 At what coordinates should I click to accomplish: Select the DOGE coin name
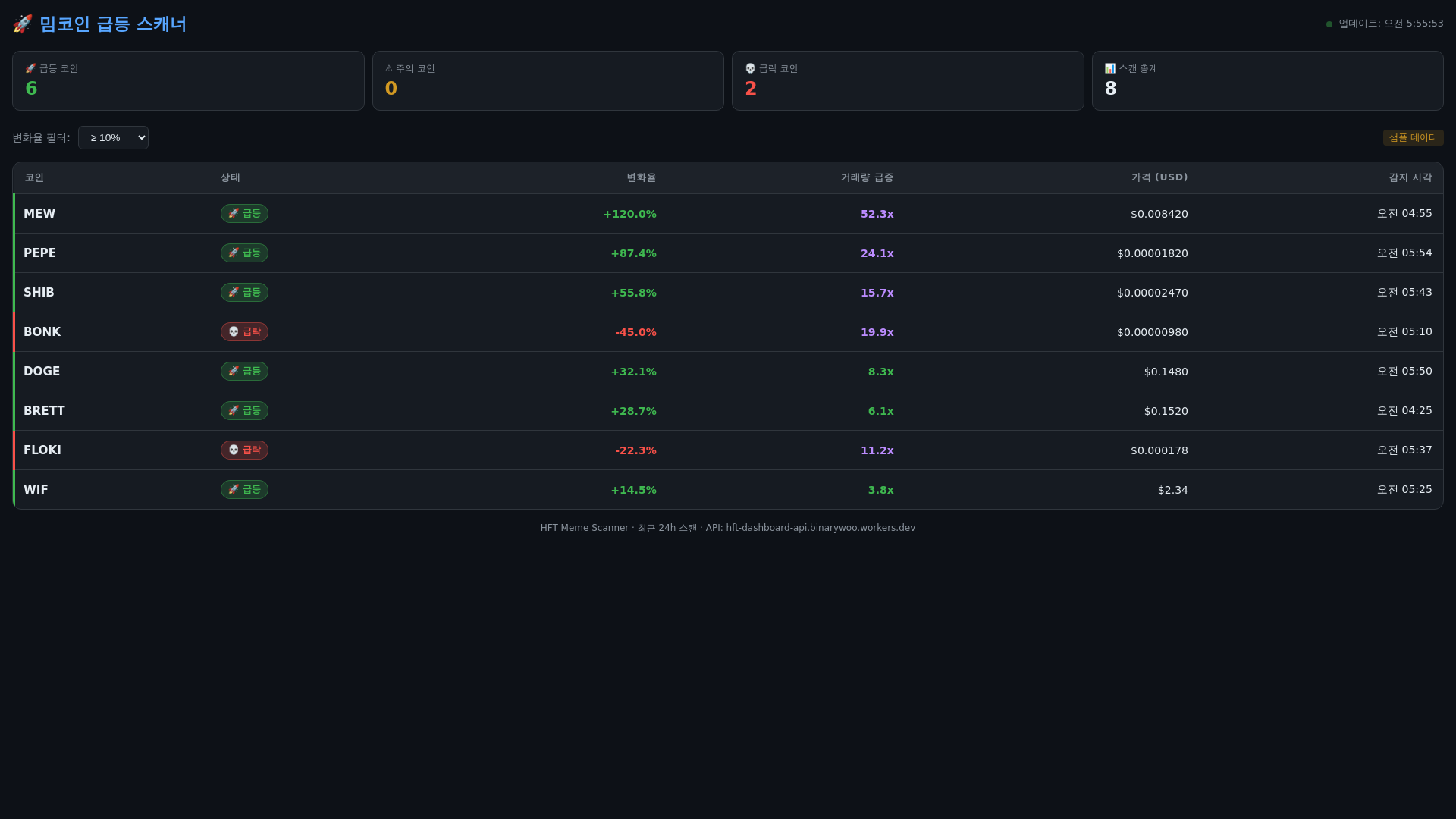coord(42,372)
